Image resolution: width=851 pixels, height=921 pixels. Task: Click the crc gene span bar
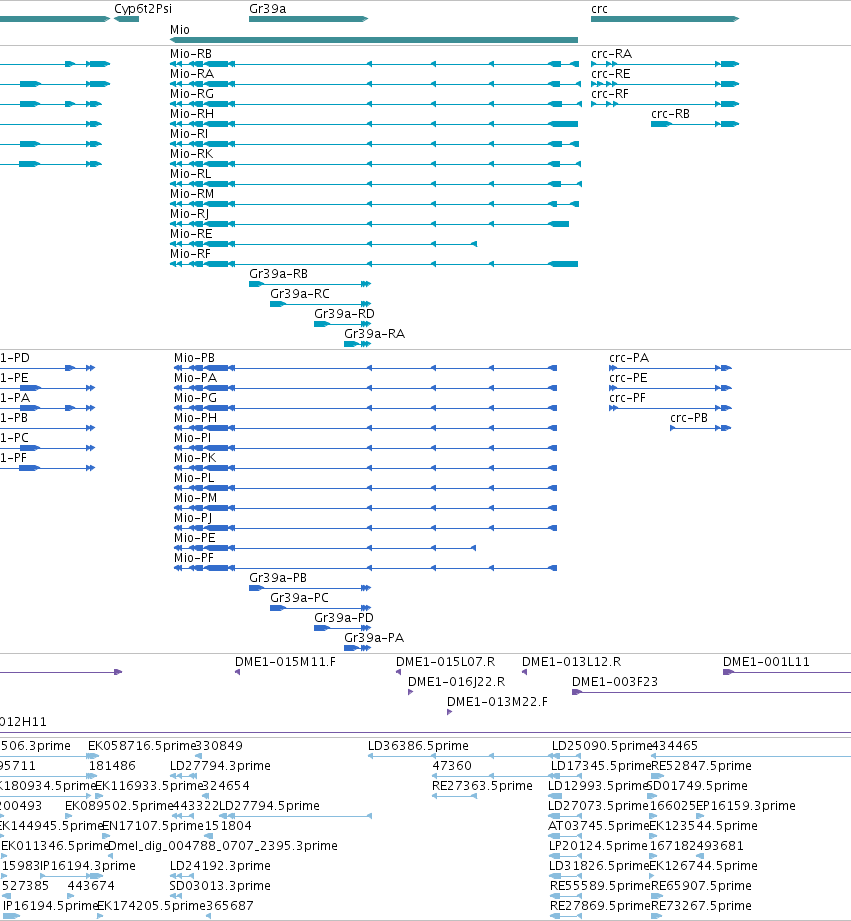point(665,19)
